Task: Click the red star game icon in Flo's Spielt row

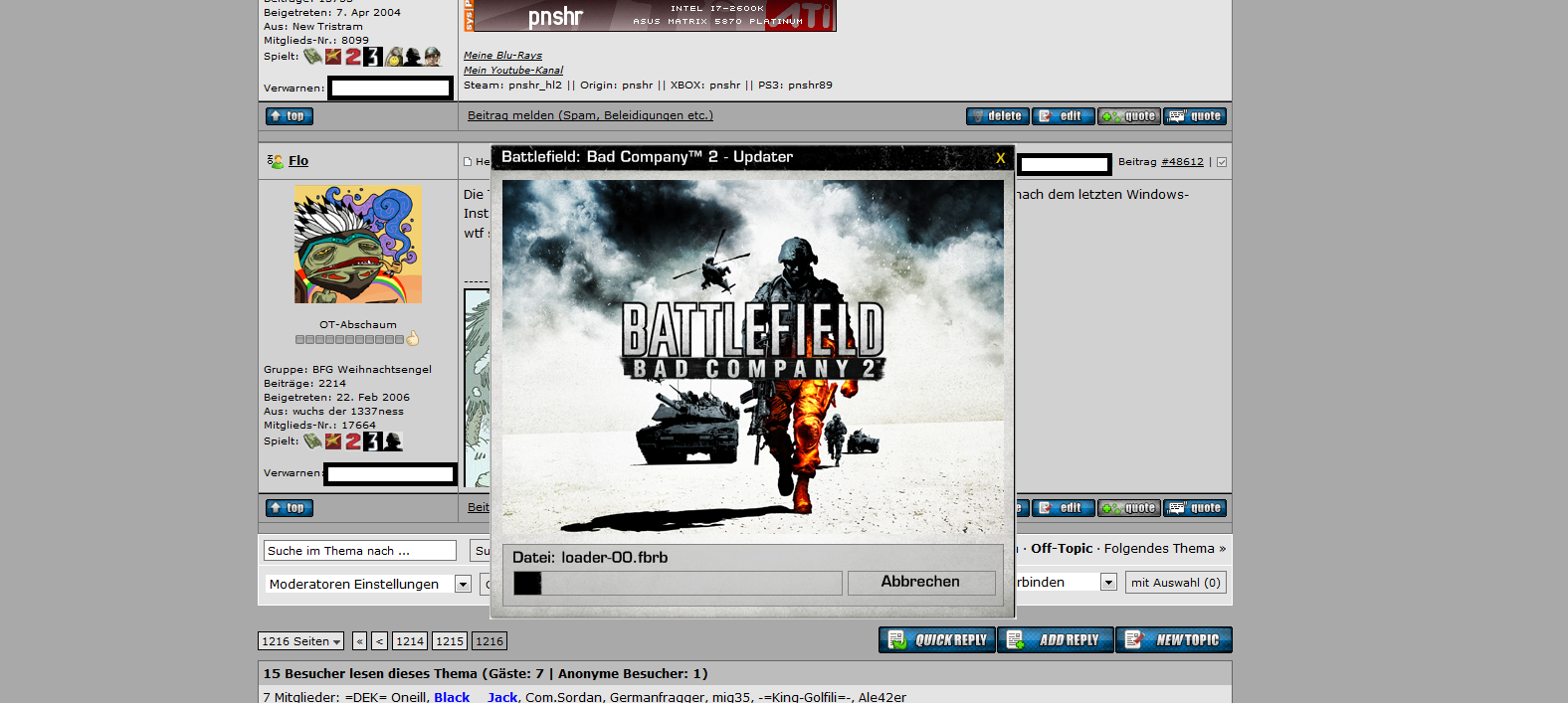Action: click(x=333, y=441)
